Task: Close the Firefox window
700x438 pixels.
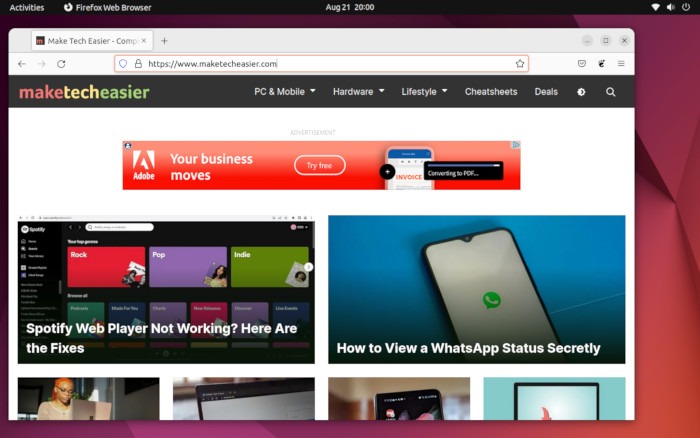Action: pos(625,41)
